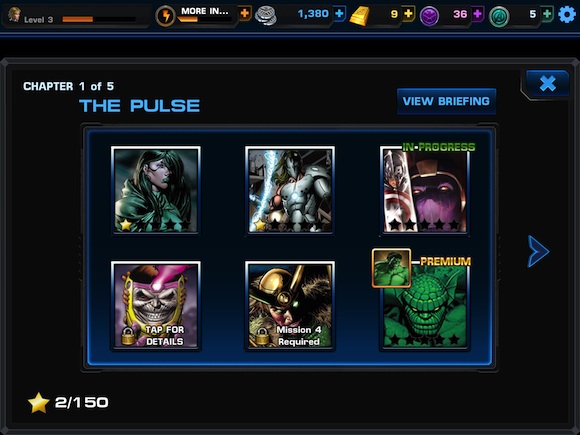Open settings with the gear icon
Image resolution: width=580 pixels, height=435 pixels.
click(x=567, y=15)
